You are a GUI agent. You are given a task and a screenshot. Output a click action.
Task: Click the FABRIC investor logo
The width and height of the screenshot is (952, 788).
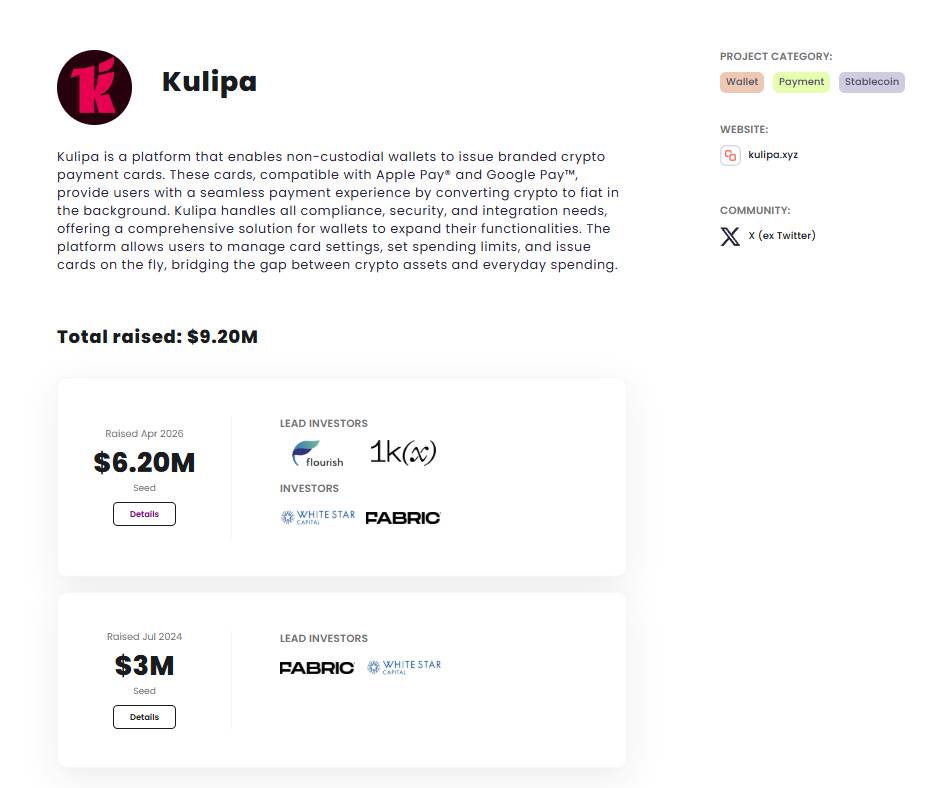point(402,517)
